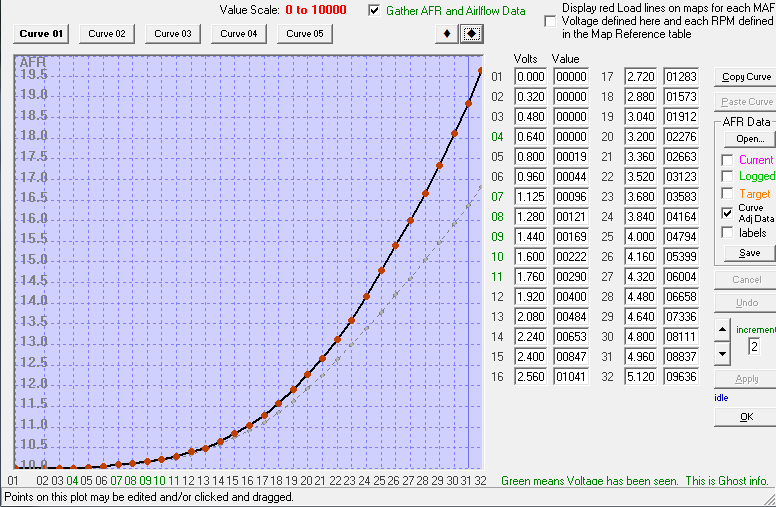The width and height of the screenshot is (776, 507).
Task: Tick the Logged AFR data checkbox
Action: tap(727, 177)
